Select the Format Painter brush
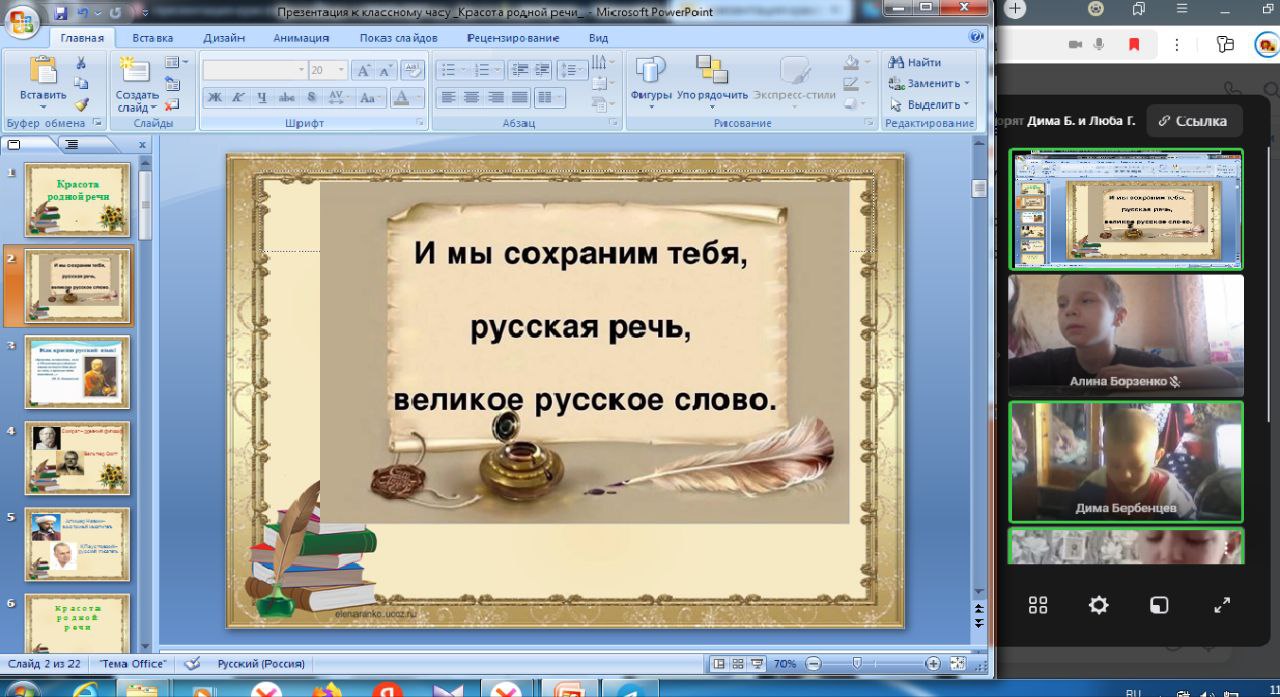1280x697 pixels. pyautogui.click(x=81, y=104)
